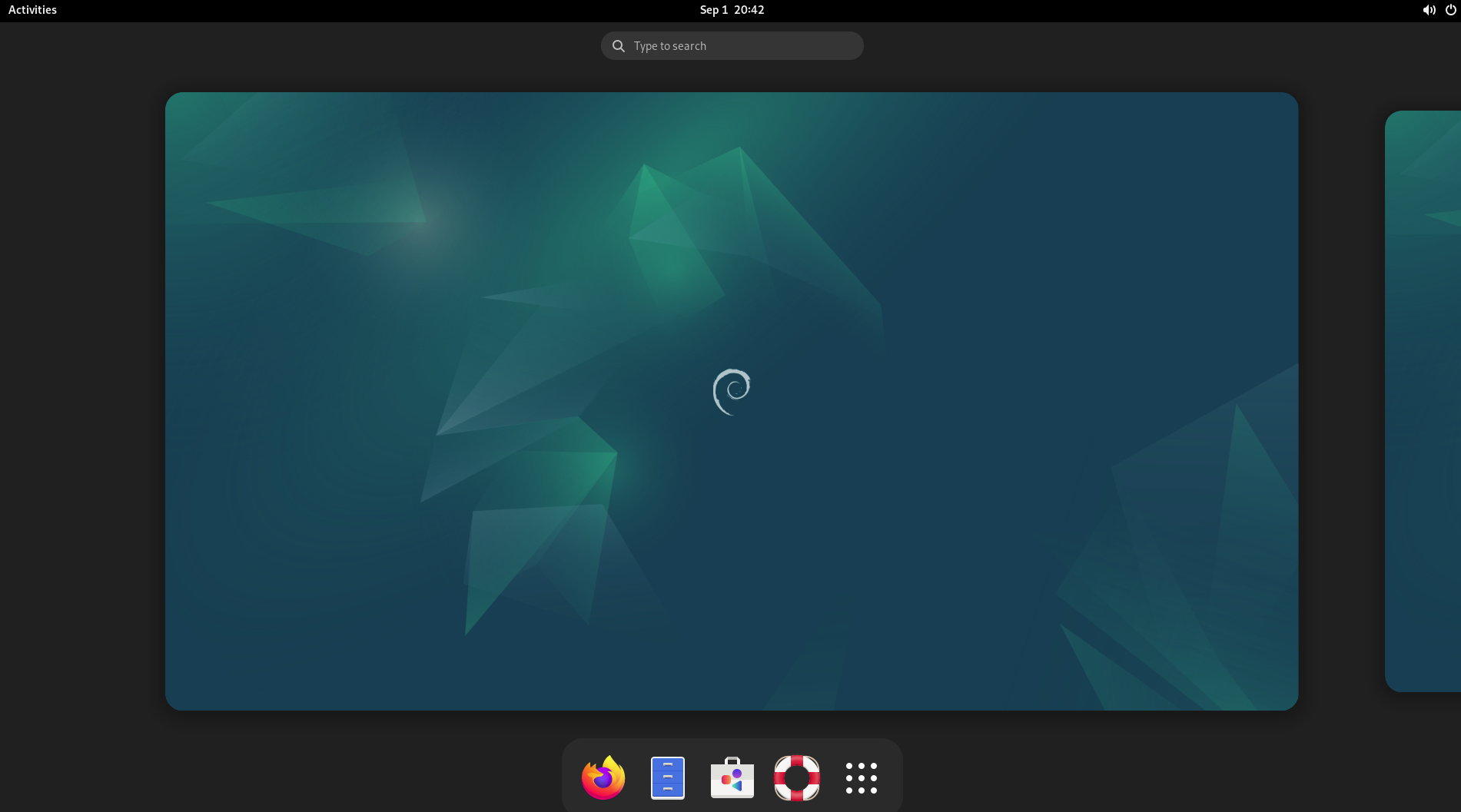Image resolution: width=1461 pixels, height=812 pixels.
Task: Click the volume icon in top bar
Action: coord(1429,10)
